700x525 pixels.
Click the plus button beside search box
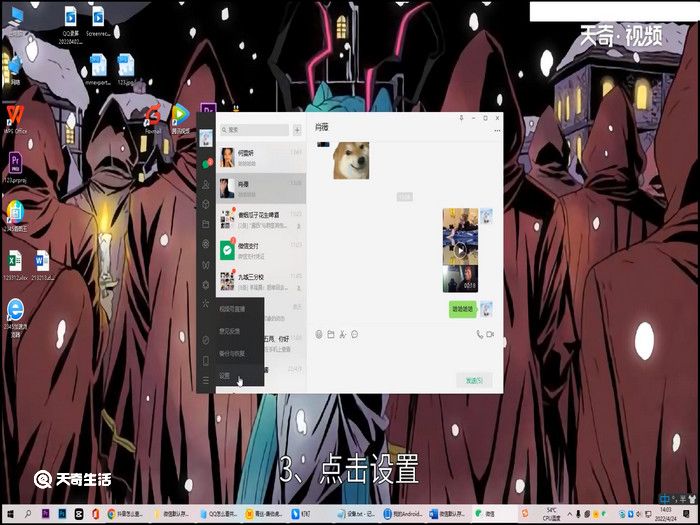tap(297, 130)
